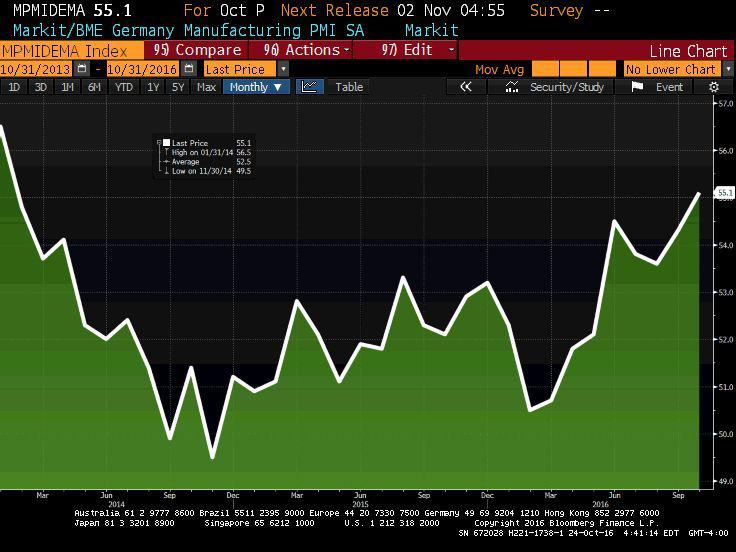This screenshot has width=736, height=552.
Task: Open the Monthly periodicity dropdown
Action: coord(256,87)
